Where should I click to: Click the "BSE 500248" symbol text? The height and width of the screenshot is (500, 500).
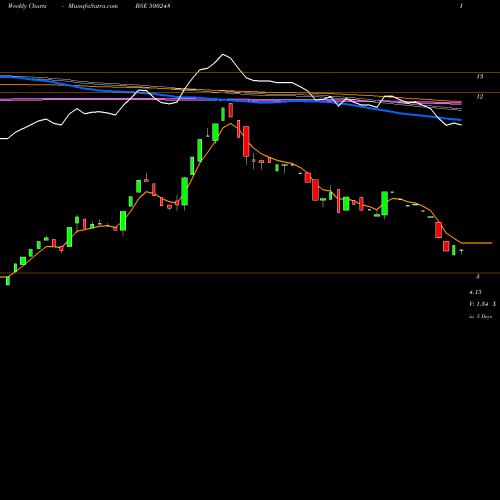tap(153, 6)
